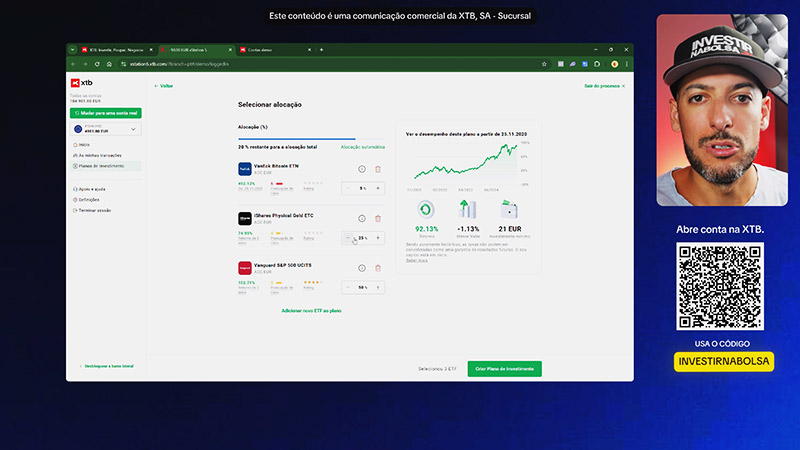Viewport: 800px width, 450px height.
Task: Click the VanEck Bitcoin ETN allocation value field
Action: [363, 188]
